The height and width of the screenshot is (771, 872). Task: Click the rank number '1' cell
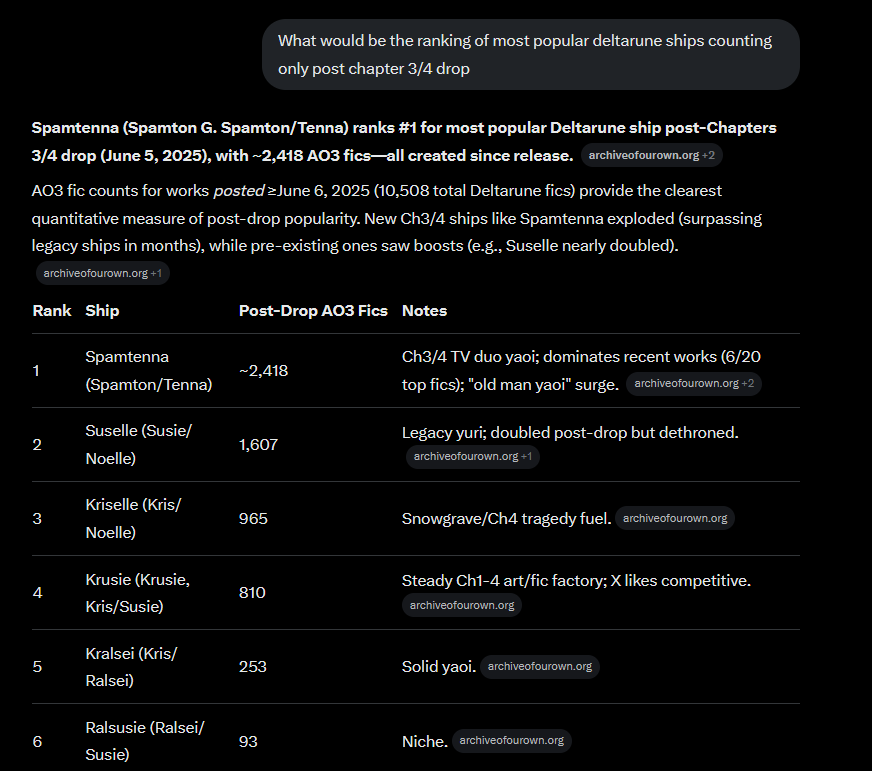(x=36, y=370)
